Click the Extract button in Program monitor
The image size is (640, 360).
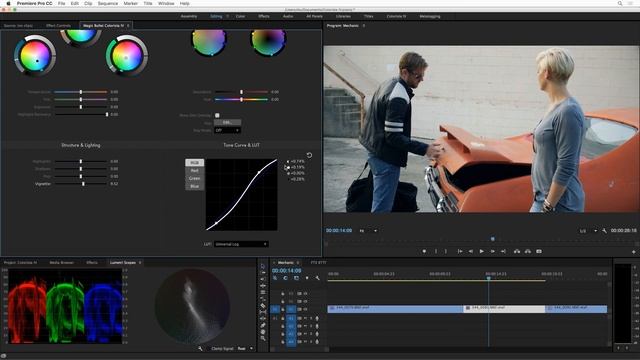pos(528,251)
